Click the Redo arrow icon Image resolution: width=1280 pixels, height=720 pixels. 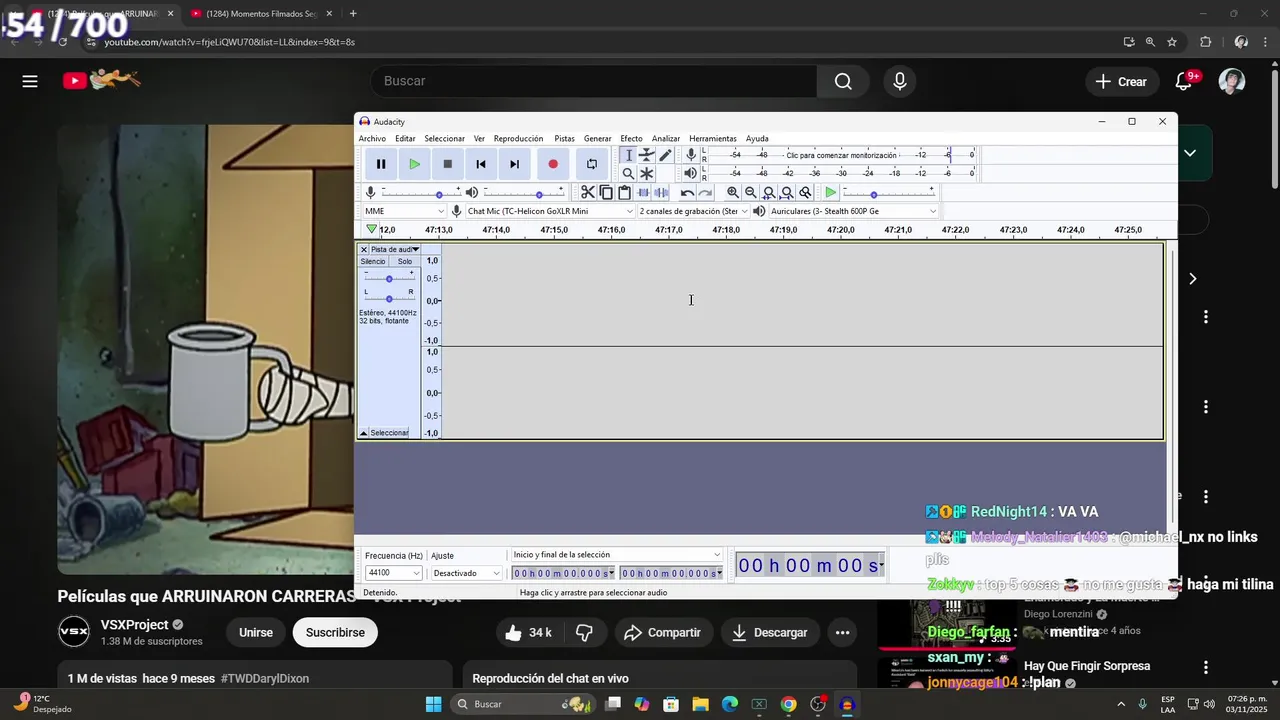tap(705, 192)
